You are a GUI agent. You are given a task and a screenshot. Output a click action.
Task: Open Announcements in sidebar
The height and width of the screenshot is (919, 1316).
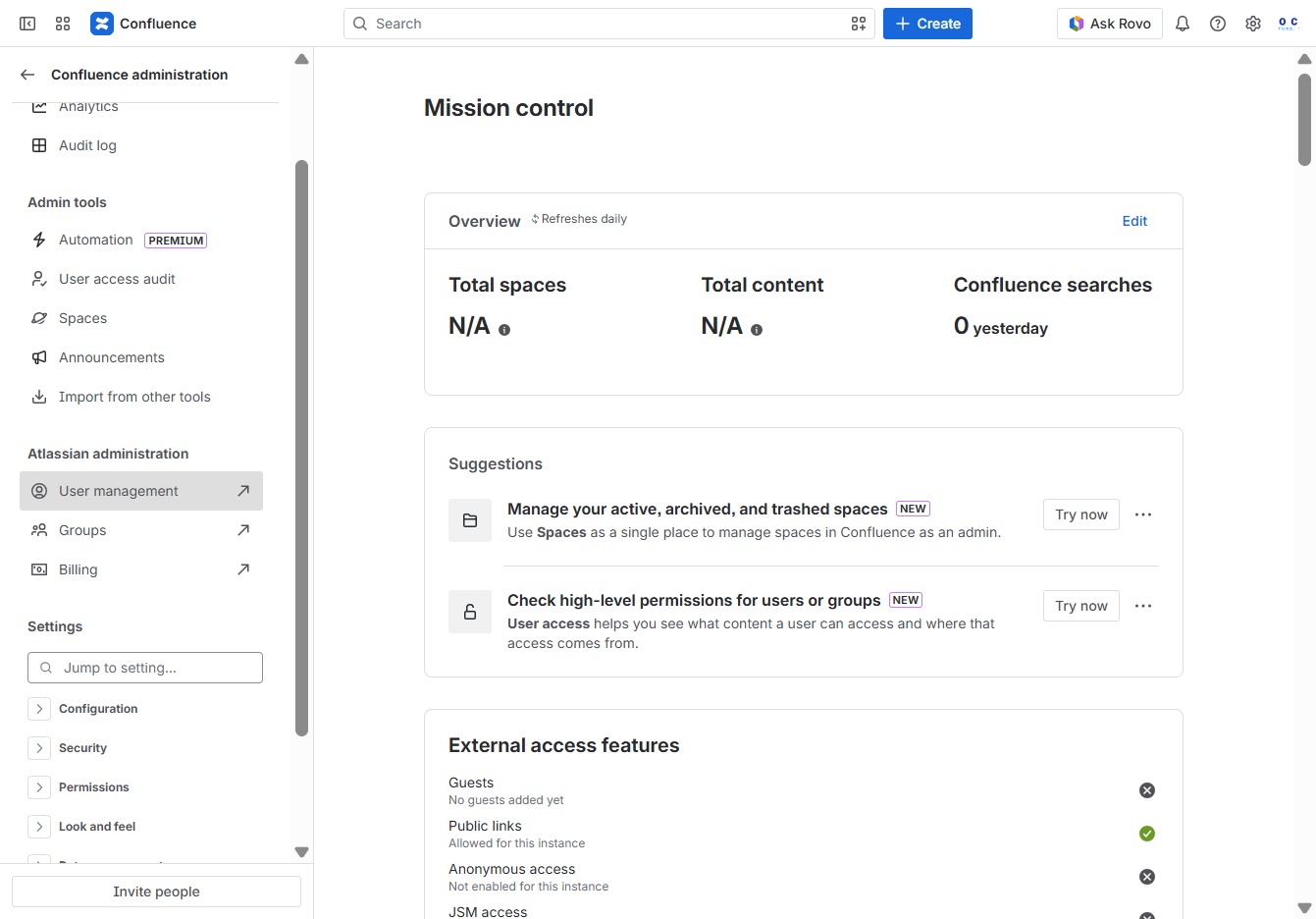(x=141, y=357)
